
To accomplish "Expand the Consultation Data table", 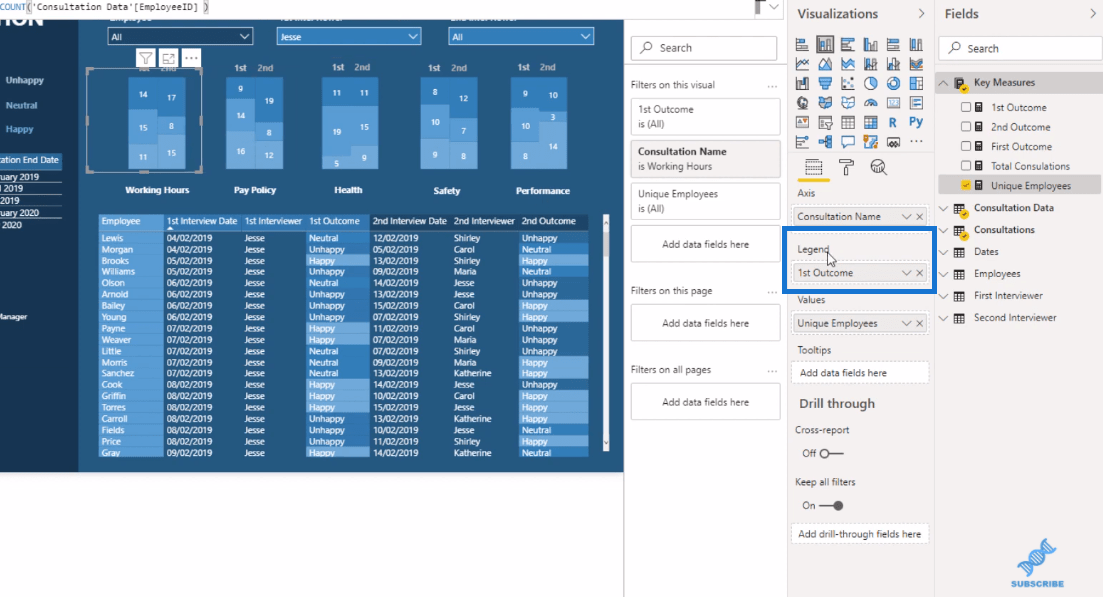I will click(943, 208).
